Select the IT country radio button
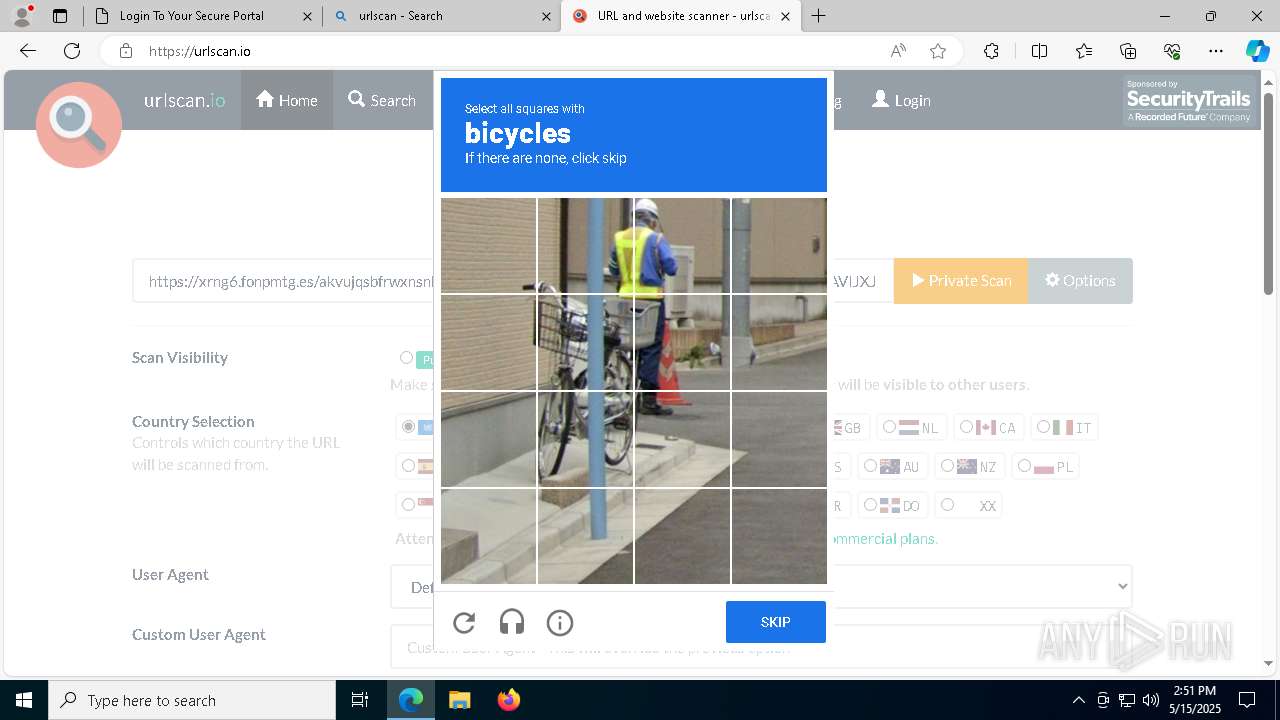The image size is (1280, 720). coord(1043,427)
